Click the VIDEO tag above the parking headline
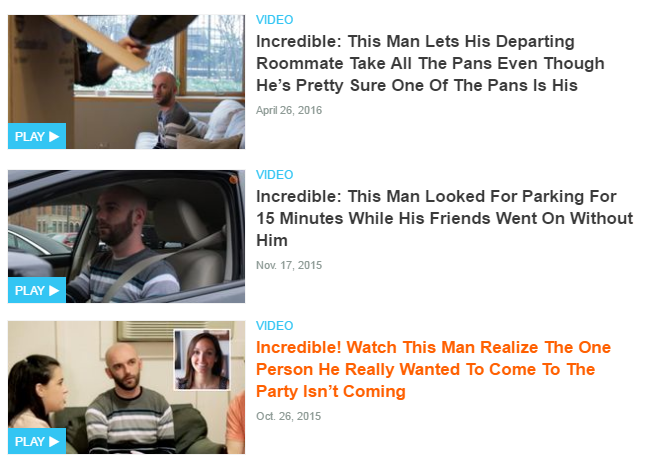Image resolution: width=650 pixels, height=467 pixels. pyautogui.click(x=274, y=174)
